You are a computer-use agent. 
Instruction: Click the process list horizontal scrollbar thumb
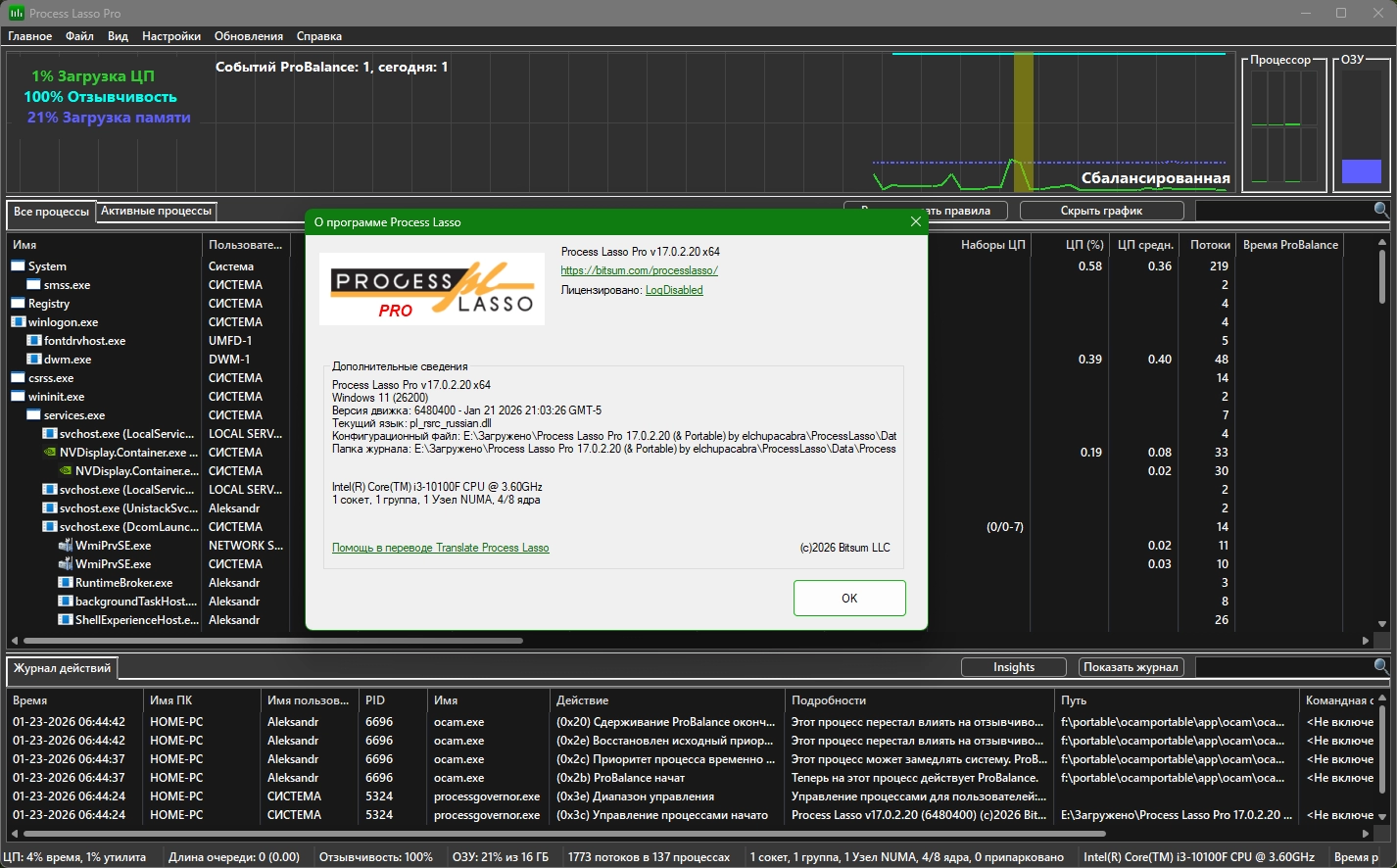pyautogui.click(x=272, y=641)
